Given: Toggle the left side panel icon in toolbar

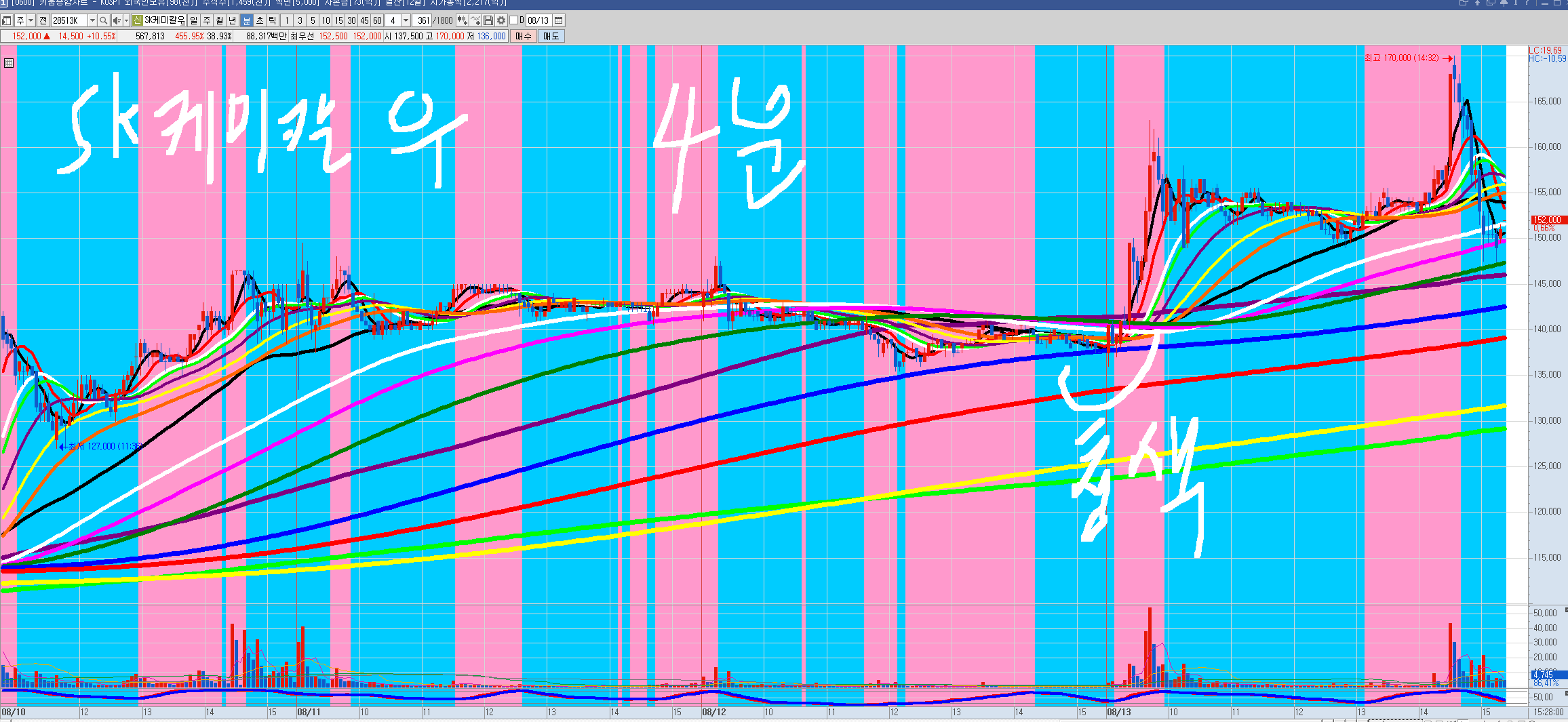Looking at the screenshot, I should tap(5, 20).
